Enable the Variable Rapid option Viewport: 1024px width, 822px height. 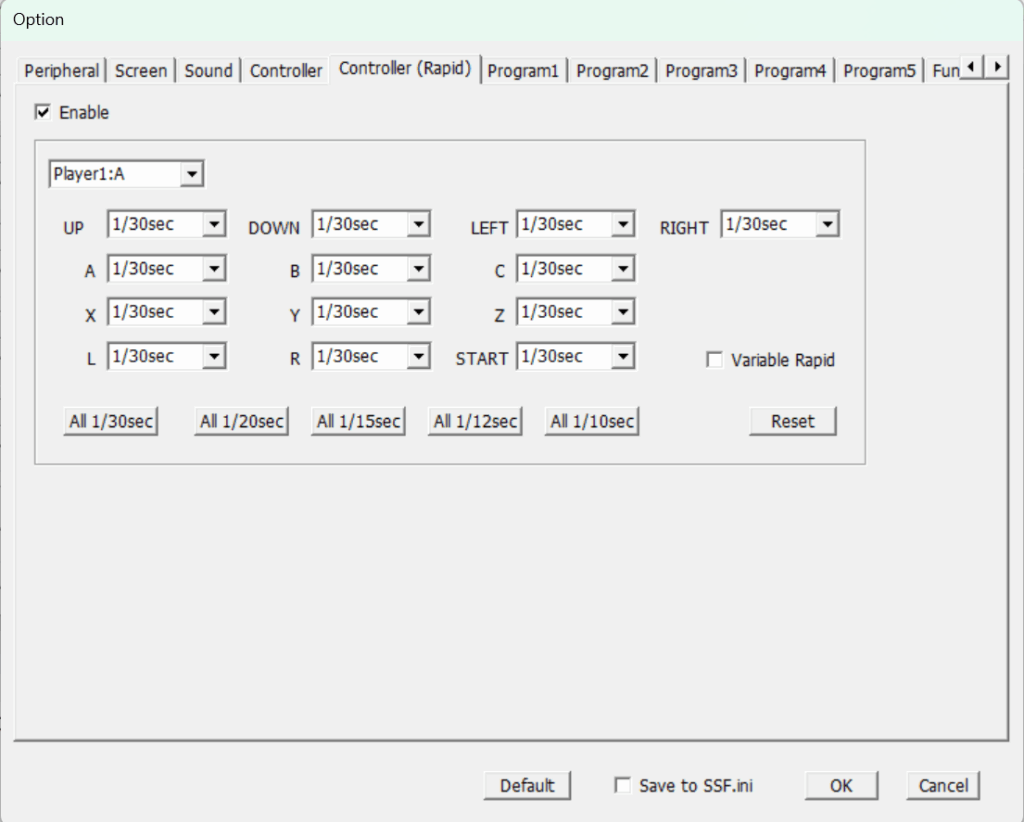coord(714,360)
